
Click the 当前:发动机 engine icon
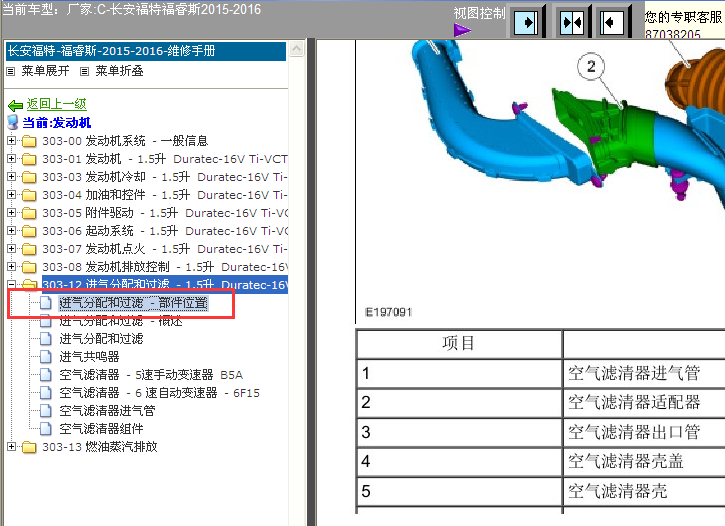[13, 122]
